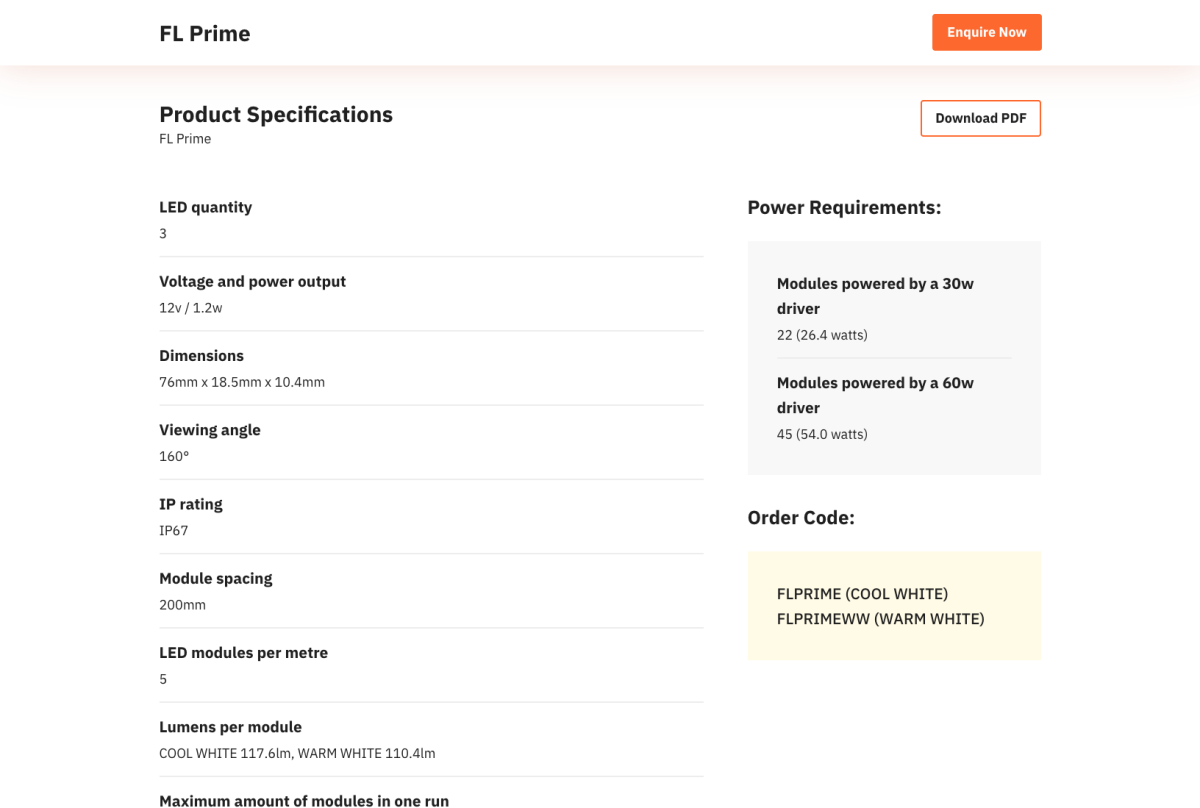Click the IP67 rating value
This screenshot has height=808, width=1200.
tap(173, 530)
